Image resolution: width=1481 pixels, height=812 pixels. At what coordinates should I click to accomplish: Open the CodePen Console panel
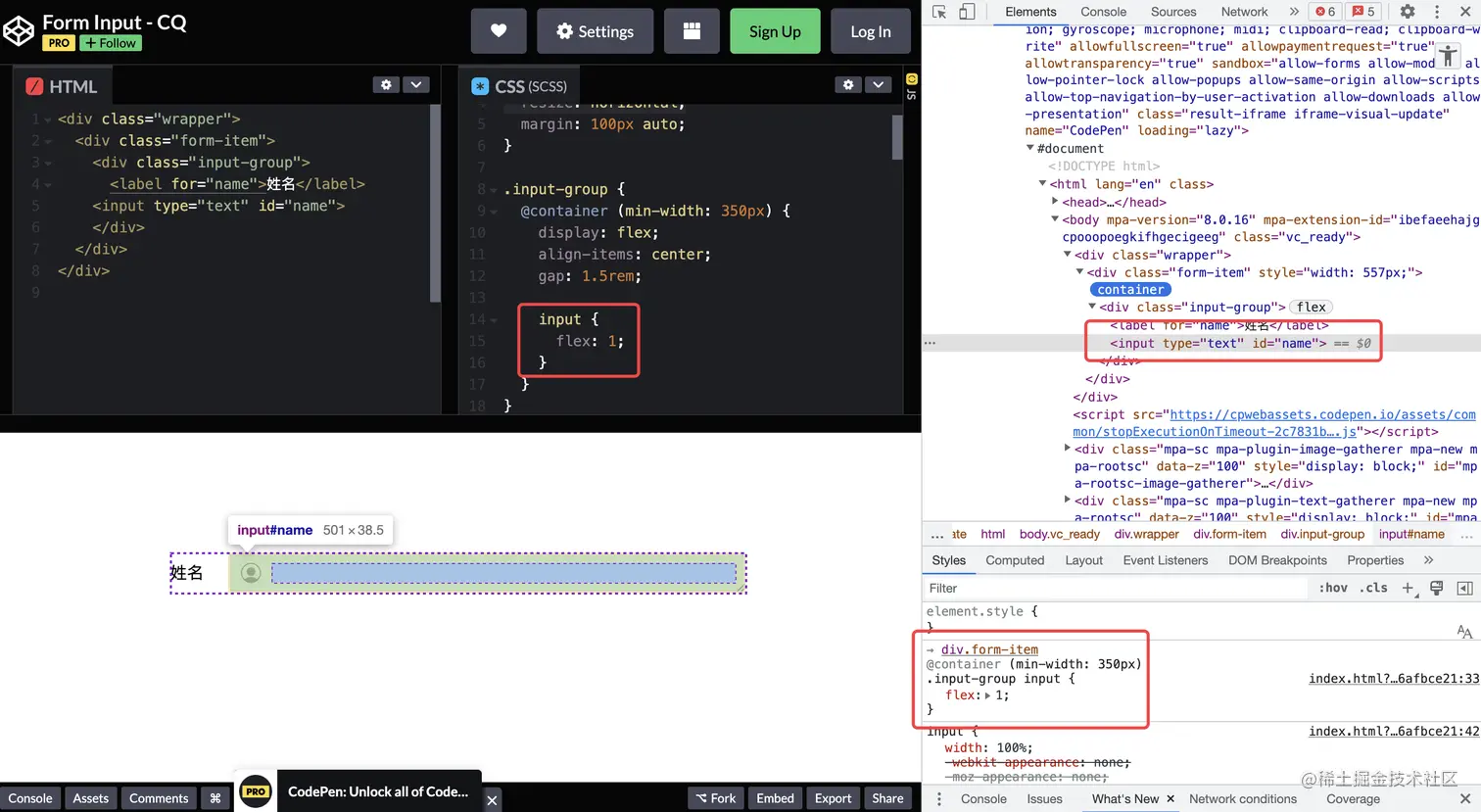pos(30,798)
